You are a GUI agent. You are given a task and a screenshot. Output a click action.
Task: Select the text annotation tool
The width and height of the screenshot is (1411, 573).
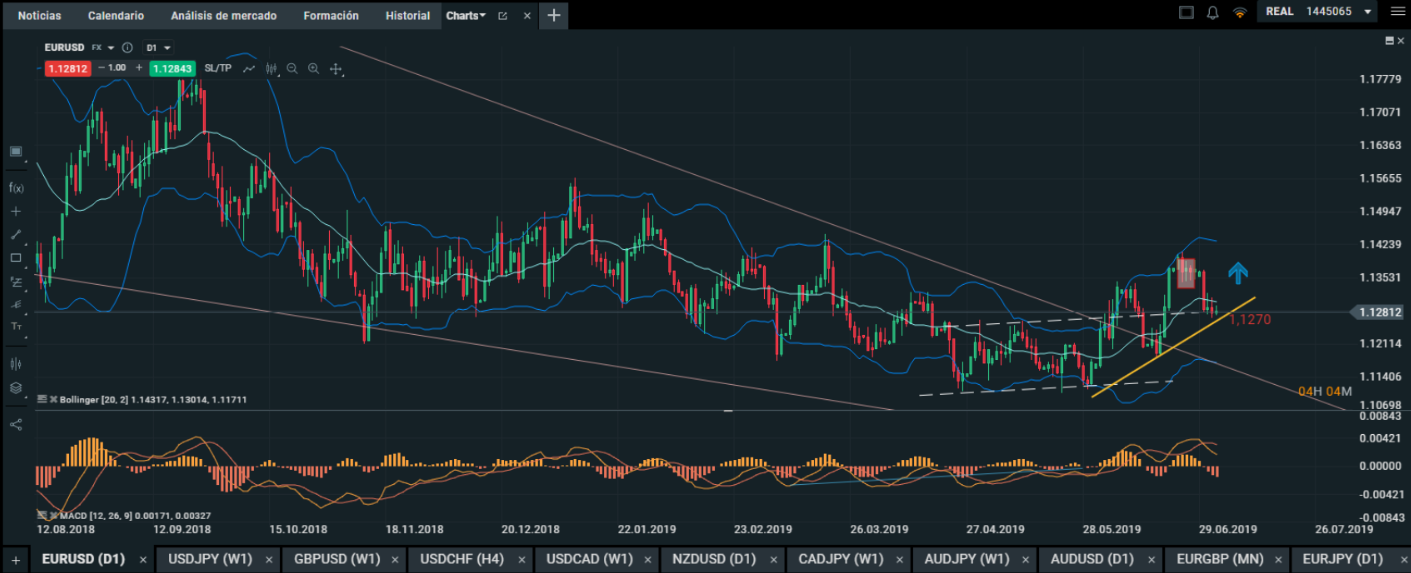coord(16,327)
